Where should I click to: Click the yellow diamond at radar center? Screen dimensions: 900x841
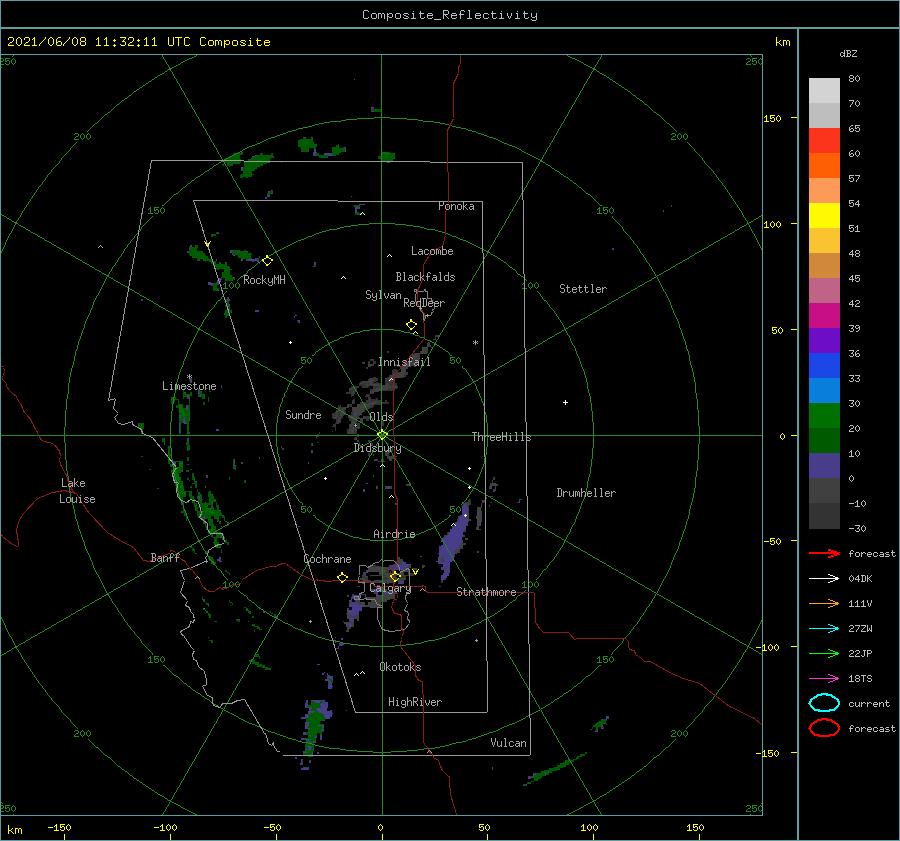382,435
